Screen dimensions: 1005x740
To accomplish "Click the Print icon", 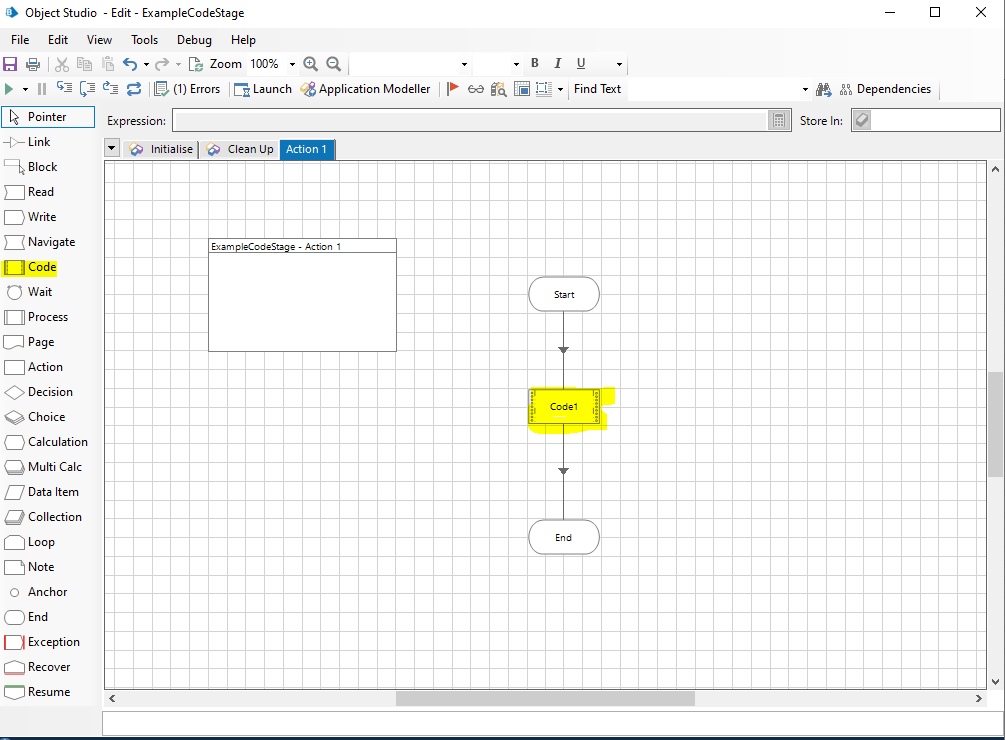I will [33, 64].
